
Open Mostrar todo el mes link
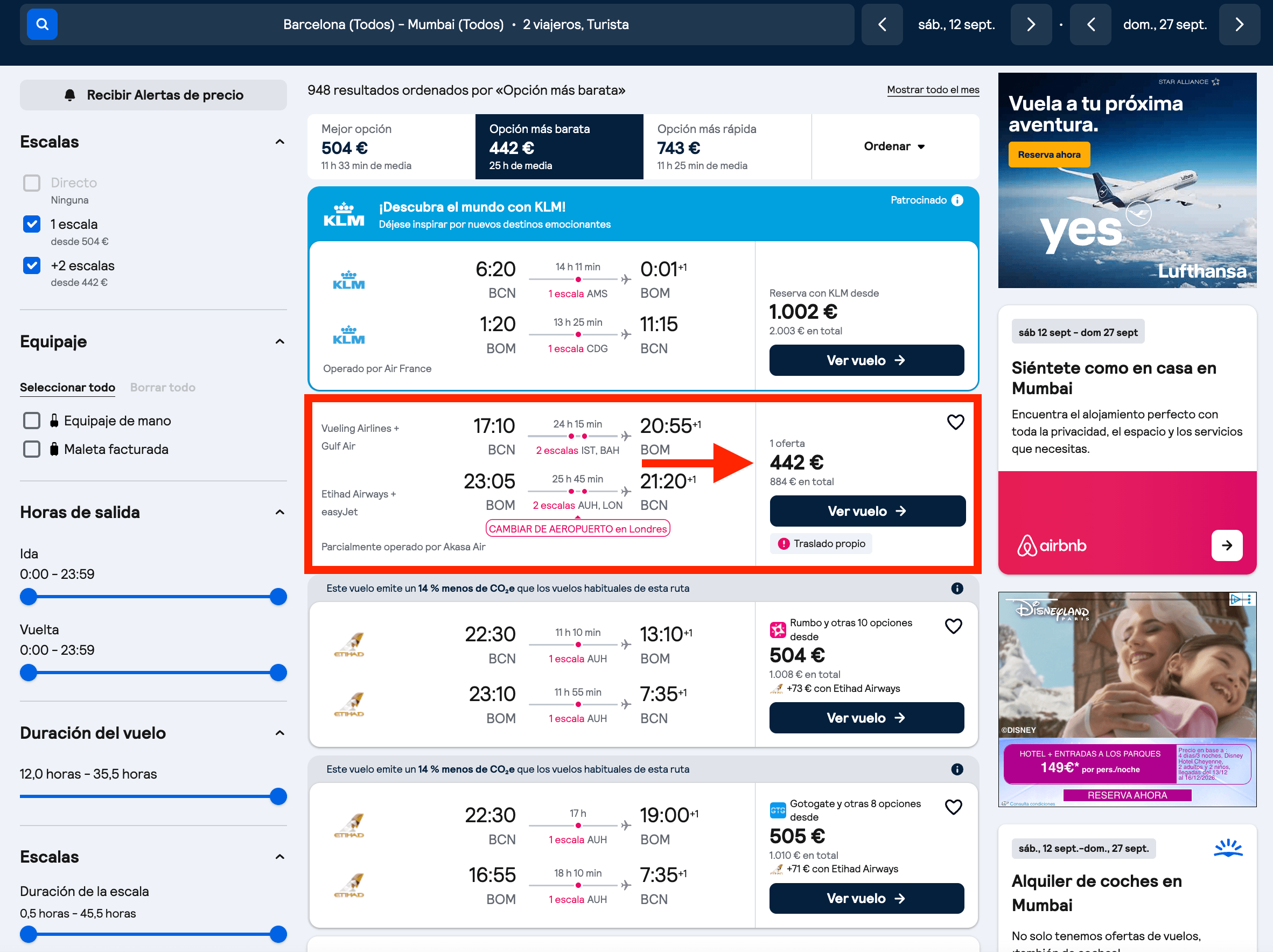tap(933, 90)
